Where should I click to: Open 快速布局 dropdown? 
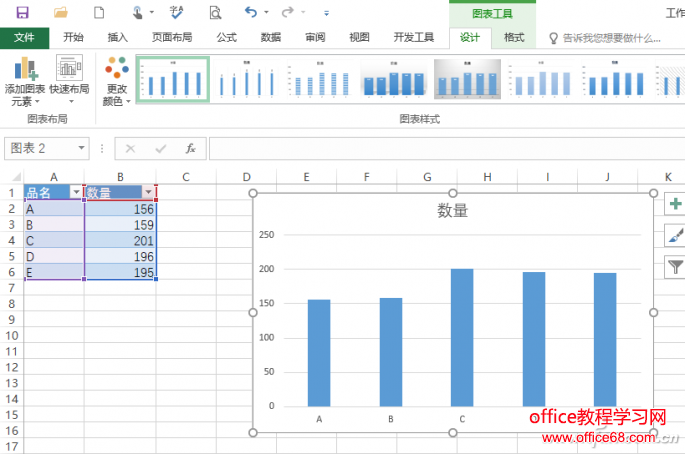pyautogui.click(x=69, y=80)
